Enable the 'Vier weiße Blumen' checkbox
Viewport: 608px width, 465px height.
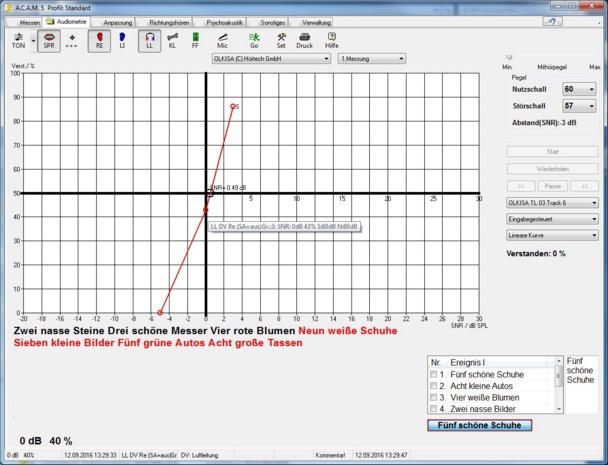click(x=433, y=397)
